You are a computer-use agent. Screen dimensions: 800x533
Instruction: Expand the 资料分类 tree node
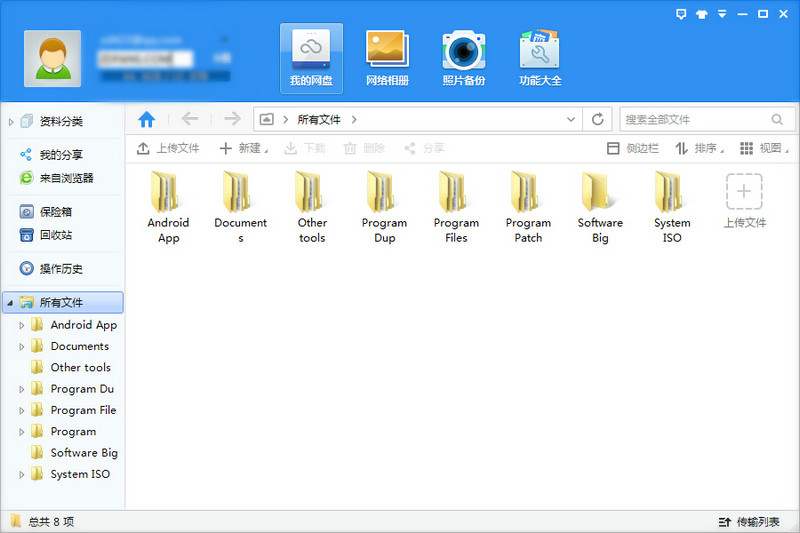point(12,122)
